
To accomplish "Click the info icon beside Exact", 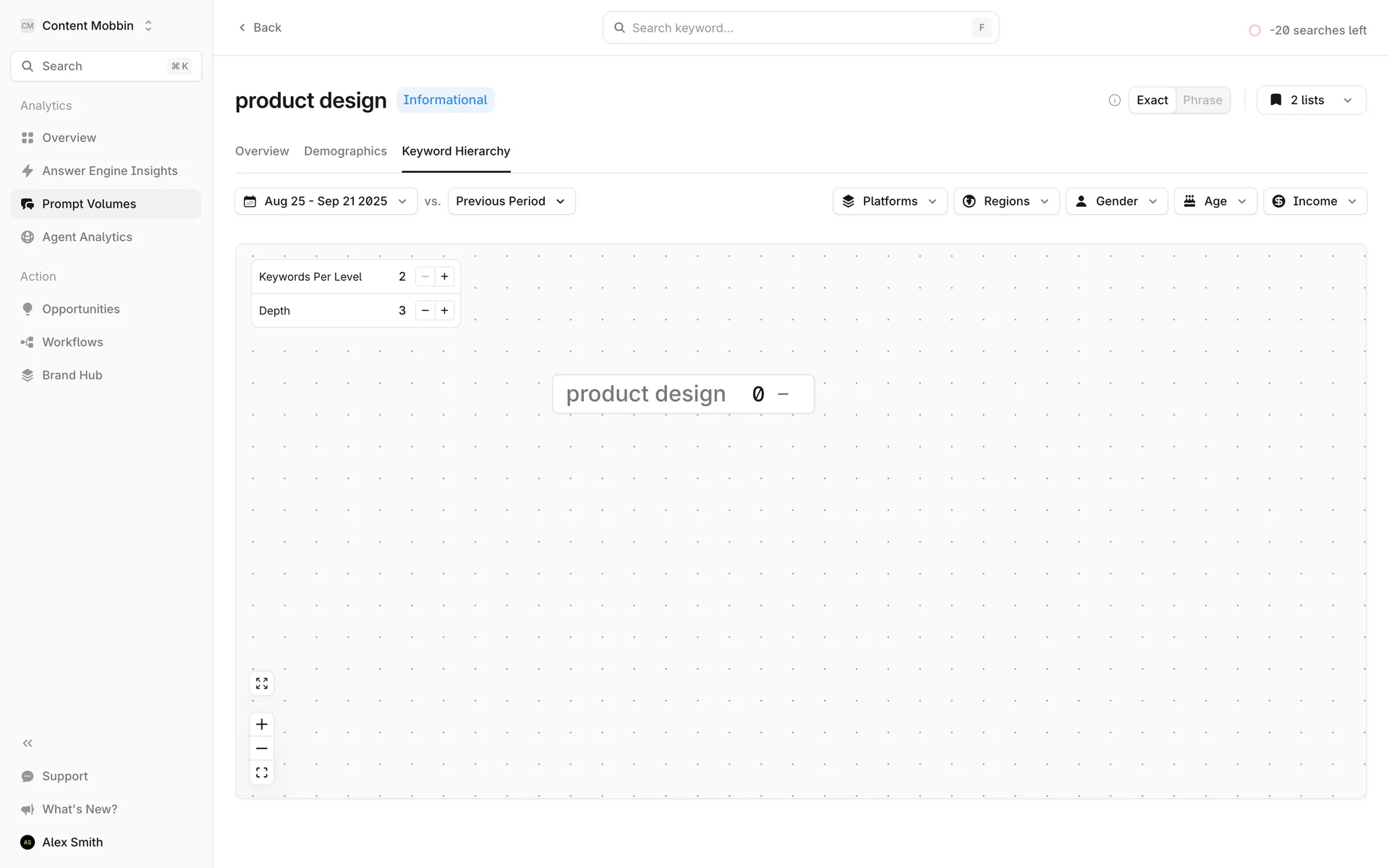I will pos(1114,101).
